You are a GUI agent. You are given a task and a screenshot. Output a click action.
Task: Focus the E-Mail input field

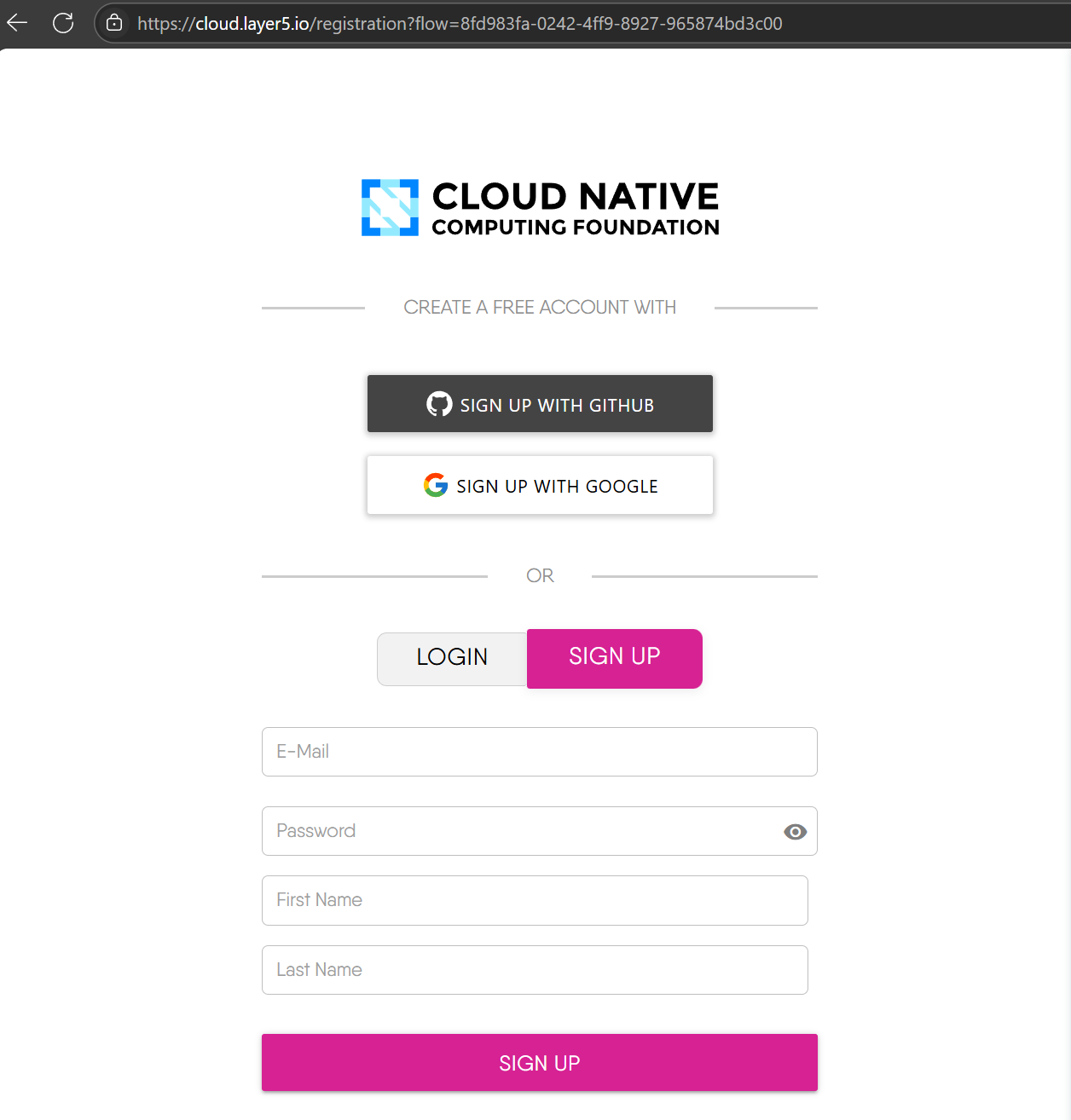(539, 752)
